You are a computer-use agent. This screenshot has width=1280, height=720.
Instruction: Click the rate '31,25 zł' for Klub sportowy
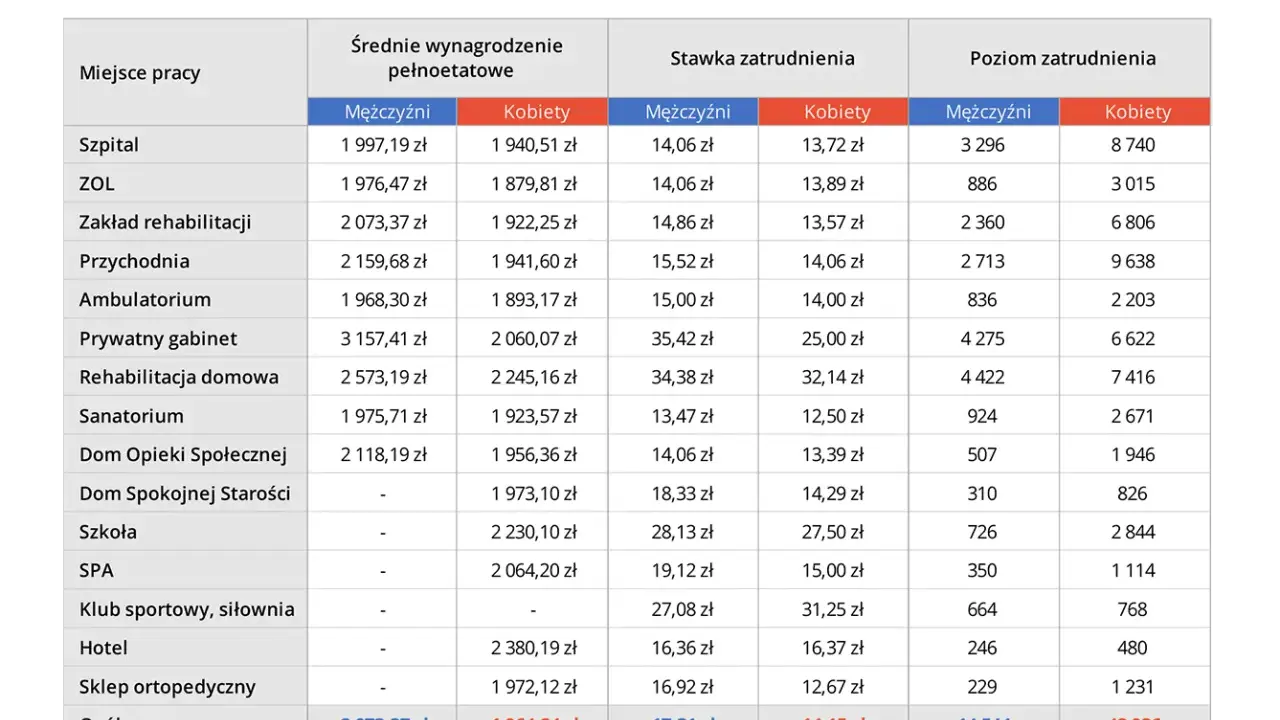833,609
